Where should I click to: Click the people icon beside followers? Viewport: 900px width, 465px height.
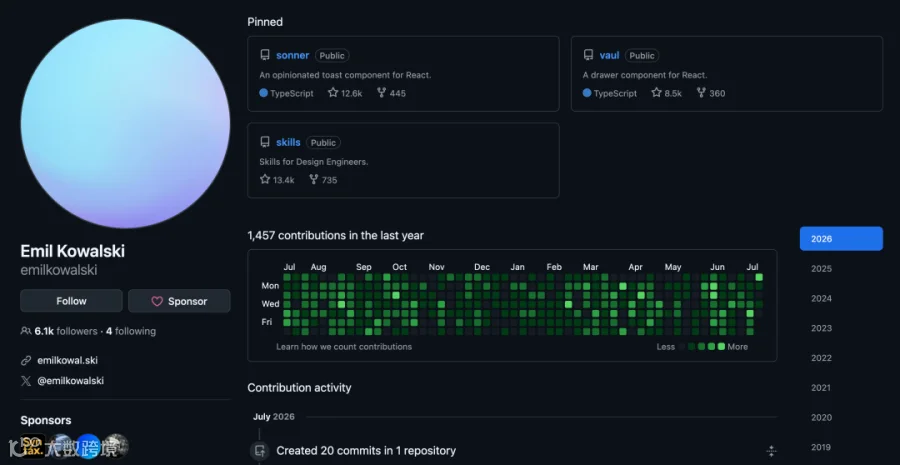26,331
